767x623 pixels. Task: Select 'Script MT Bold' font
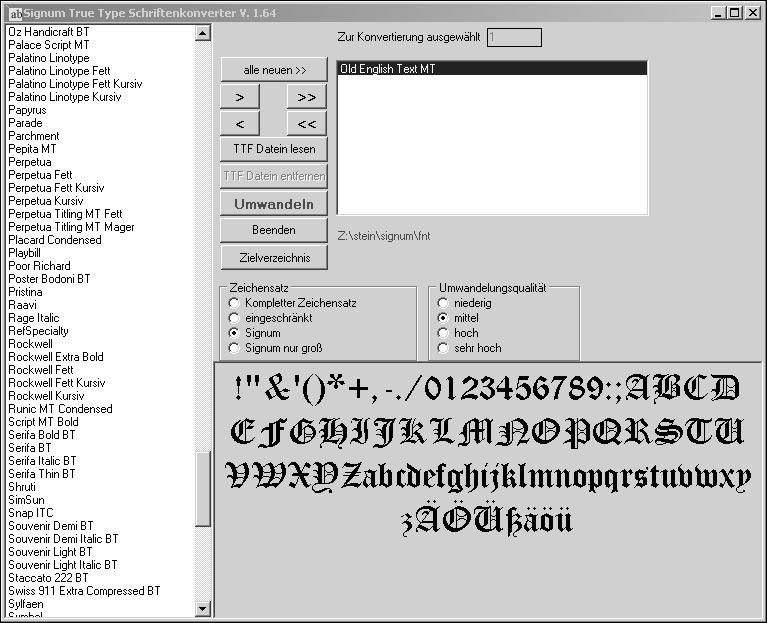pos(44,422)
